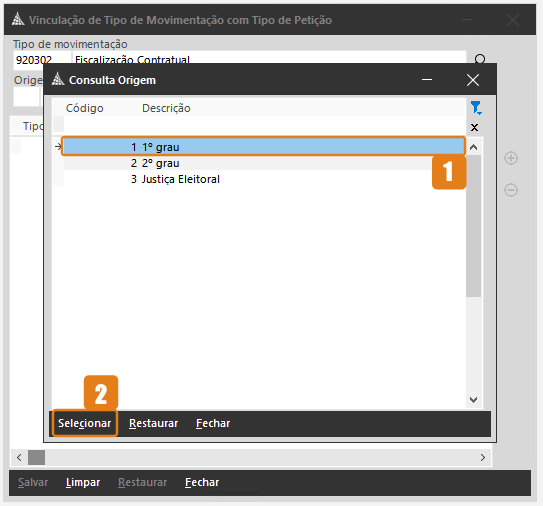Open the filter options icon in Consulta Origem

[x=476, y=108]
